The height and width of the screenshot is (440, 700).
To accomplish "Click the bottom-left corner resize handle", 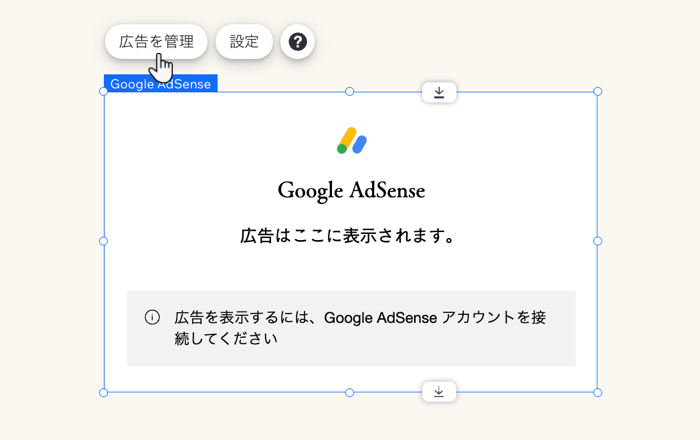I will pos(104,392).
